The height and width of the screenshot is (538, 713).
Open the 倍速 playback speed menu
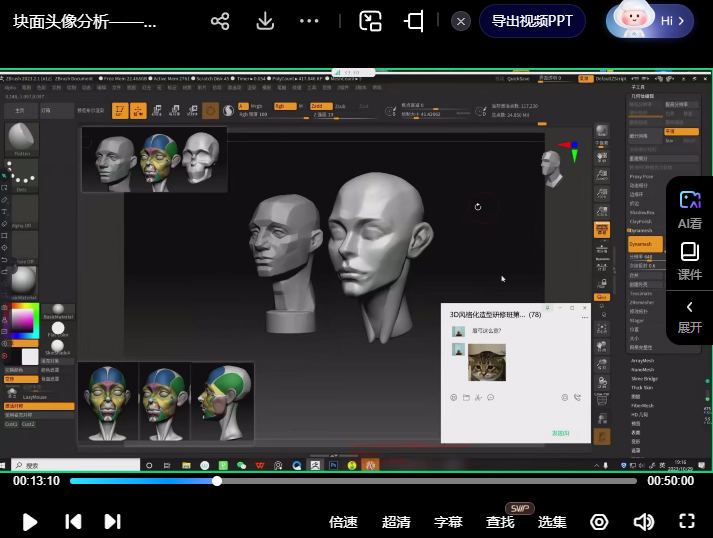click(x=343, y=522)
